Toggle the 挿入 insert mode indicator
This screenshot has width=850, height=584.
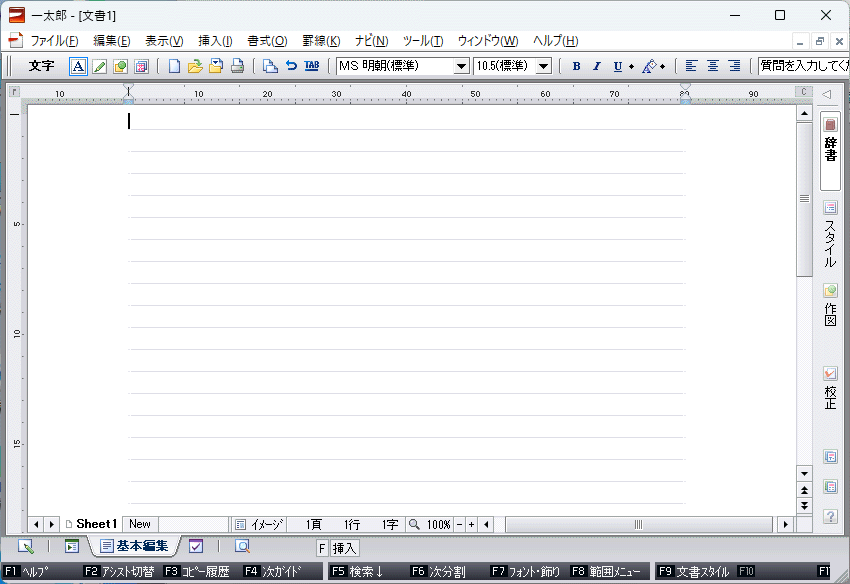tap(345, 549)
